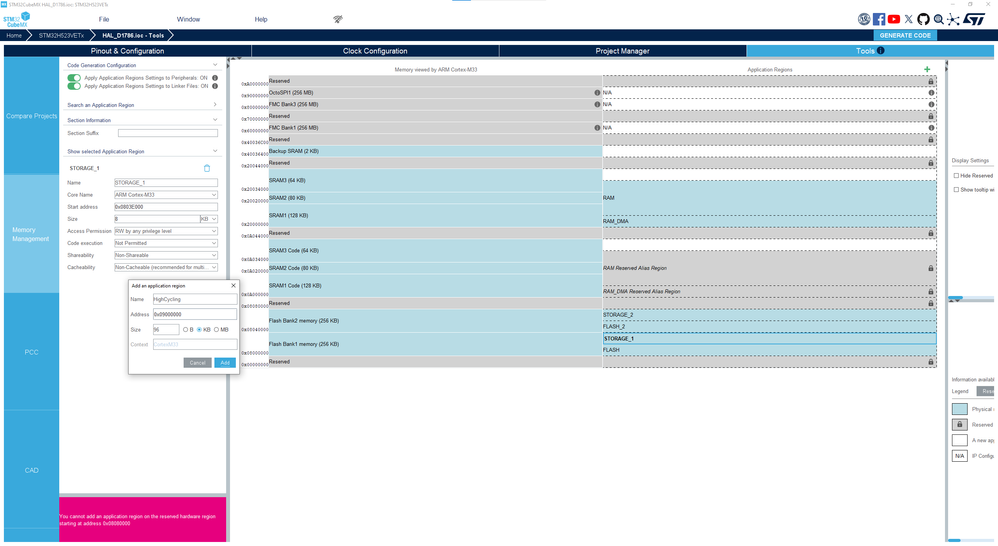Viewport: 998px width, 546px height.
Task: Click lock icon on RAM_DMA Reserved Alias Region
Action: pyautogui.click(x=931, y=292)
